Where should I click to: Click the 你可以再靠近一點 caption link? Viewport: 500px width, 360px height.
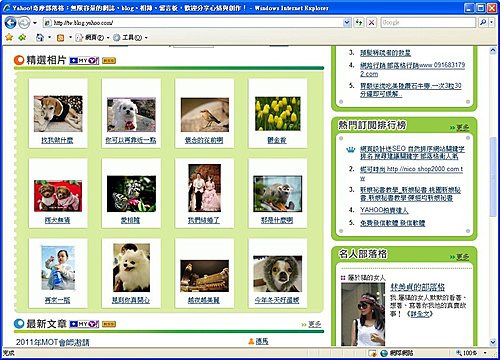[x=131, y=140]
